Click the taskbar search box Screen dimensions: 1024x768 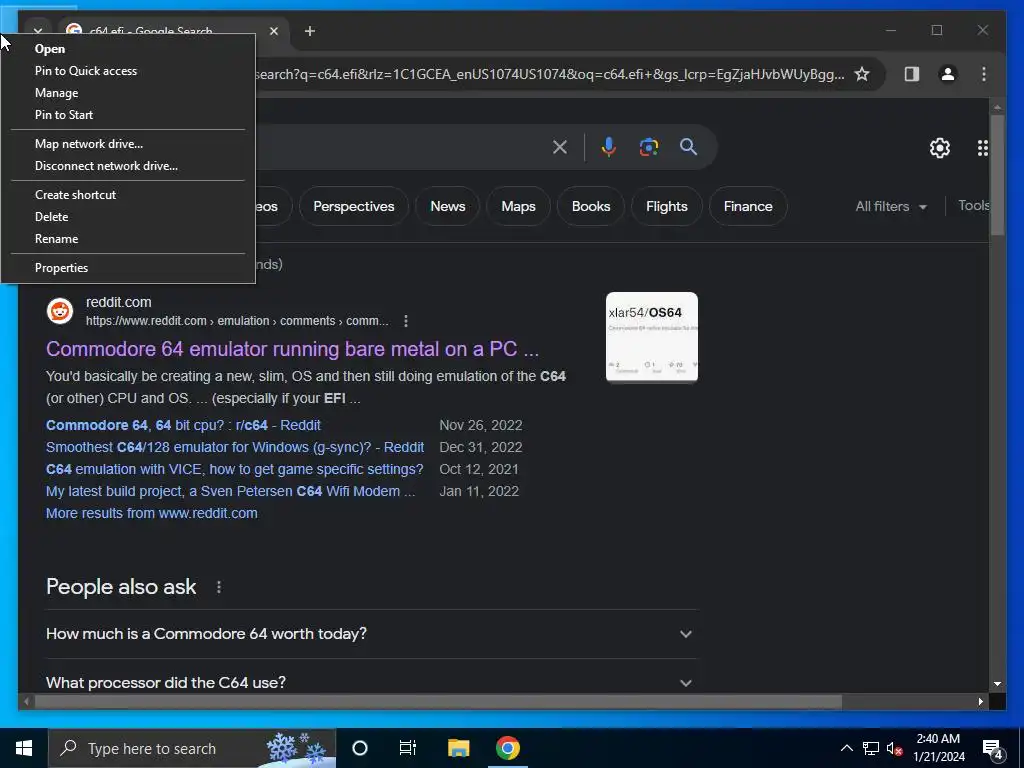coord(192,748)
